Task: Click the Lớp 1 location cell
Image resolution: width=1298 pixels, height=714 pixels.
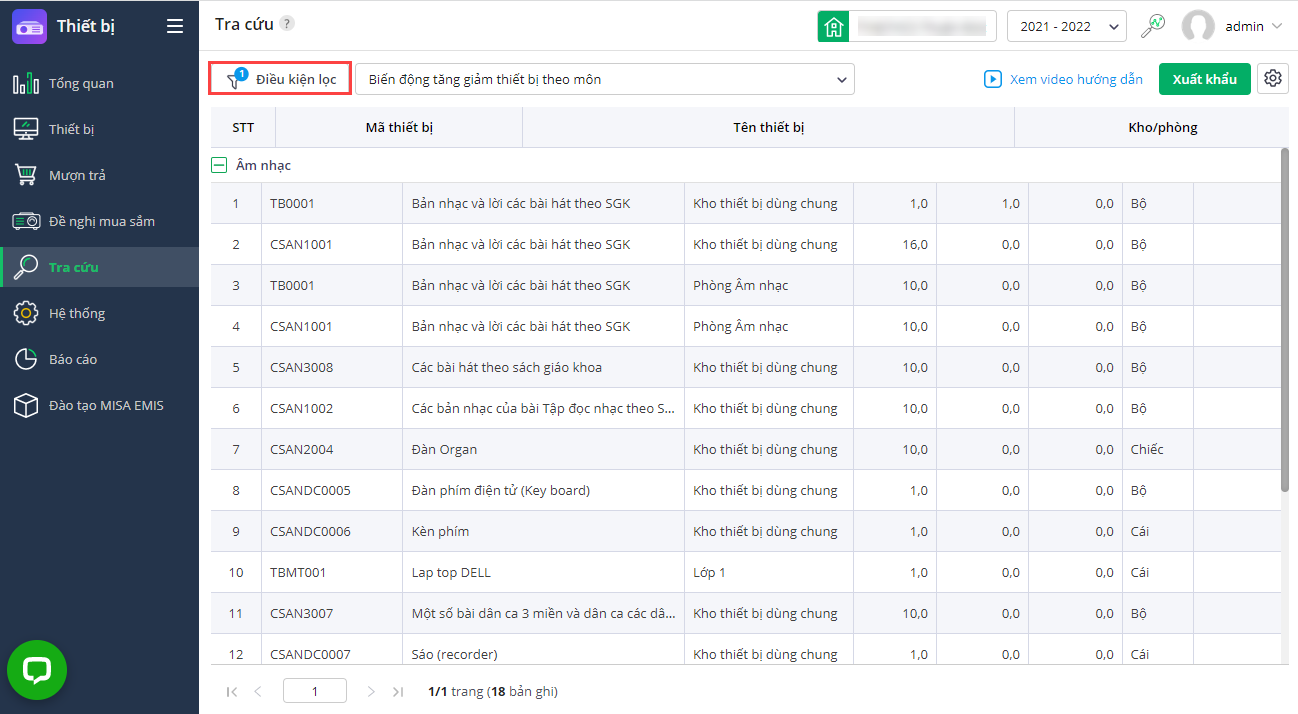Action: click(769, 572)
